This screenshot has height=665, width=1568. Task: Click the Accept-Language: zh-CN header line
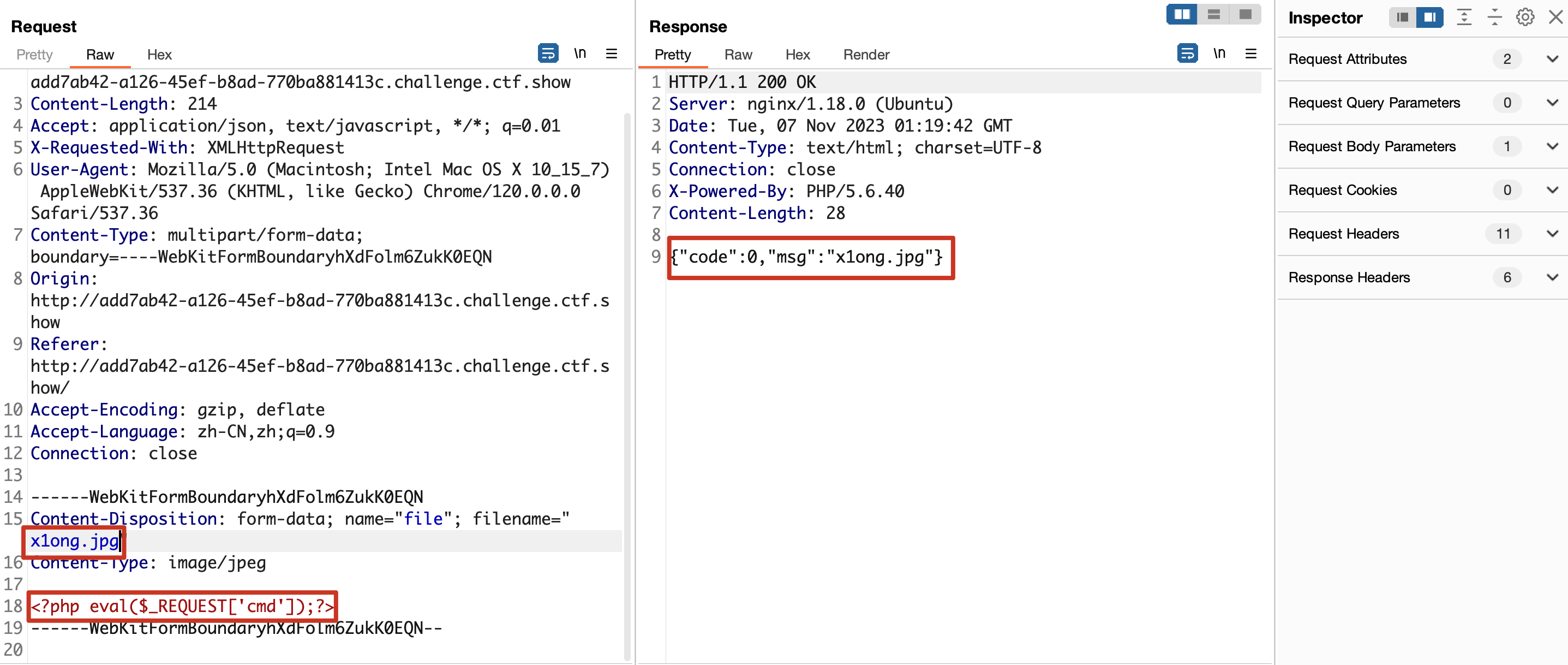183,431
